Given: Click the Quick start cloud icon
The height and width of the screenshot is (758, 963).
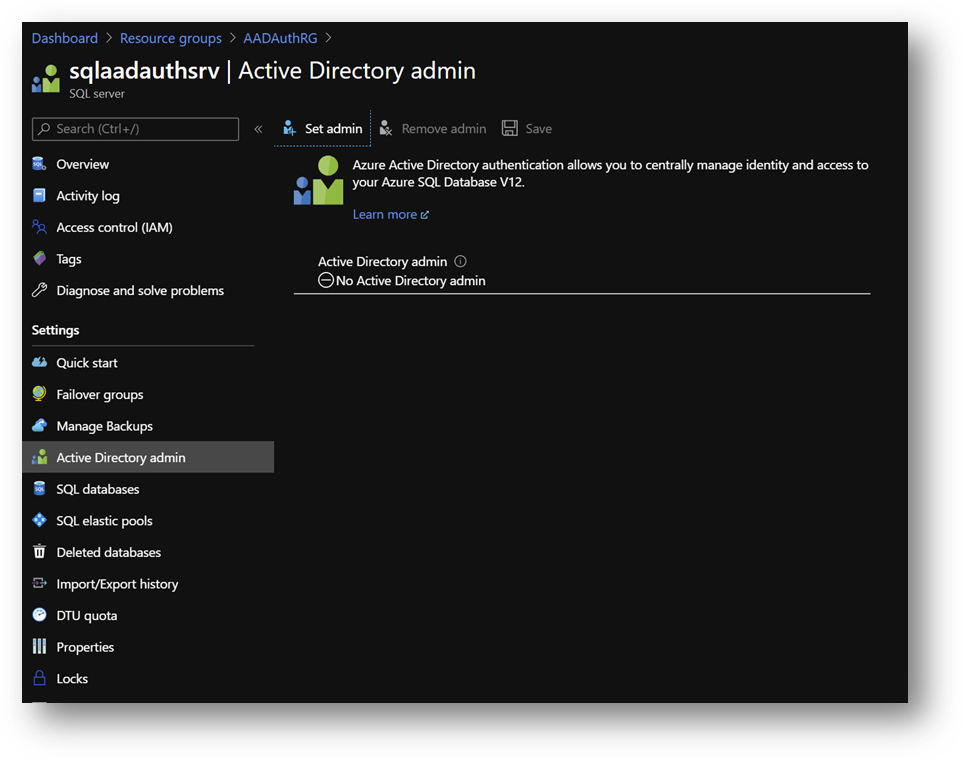Looking at the screenshot, I should 39,362.
